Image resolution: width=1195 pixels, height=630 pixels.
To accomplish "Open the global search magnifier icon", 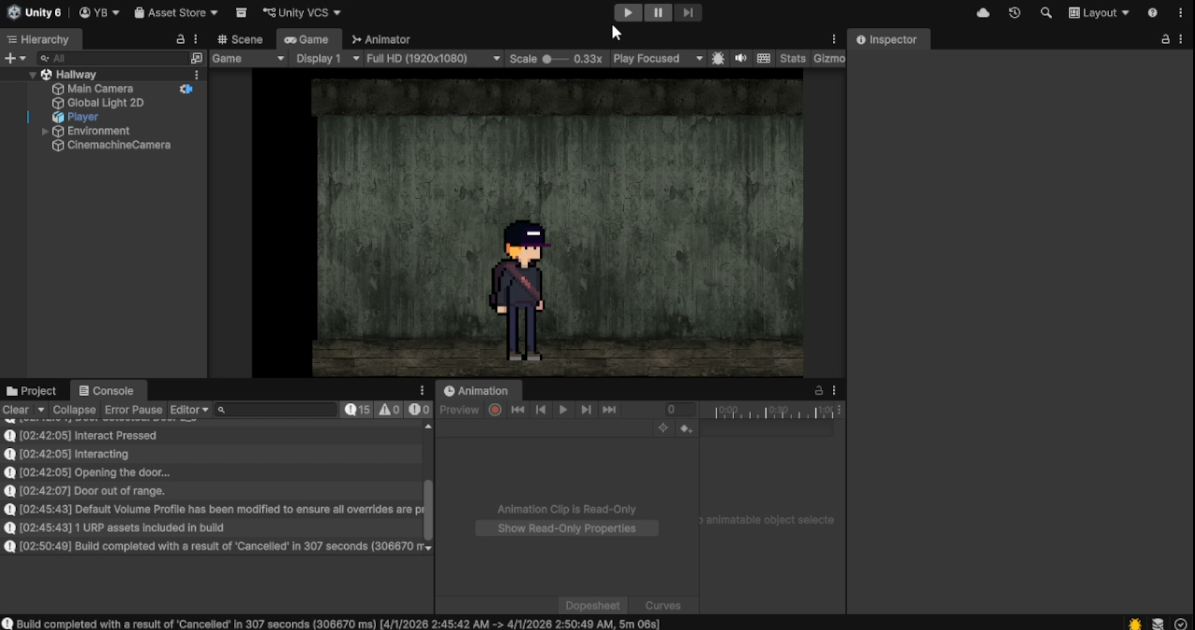I will 1046,12.
